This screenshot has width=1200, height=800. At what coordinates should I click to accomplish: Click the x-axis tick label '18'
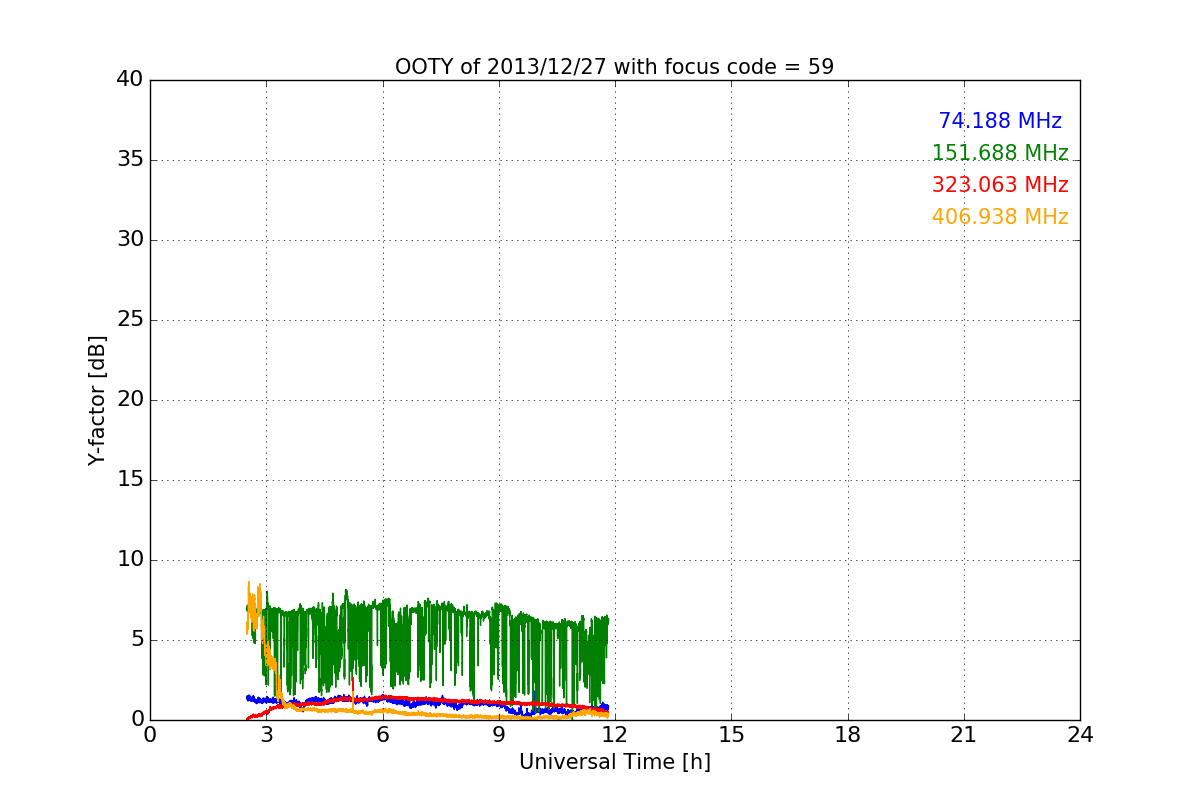tap(848, 735)
